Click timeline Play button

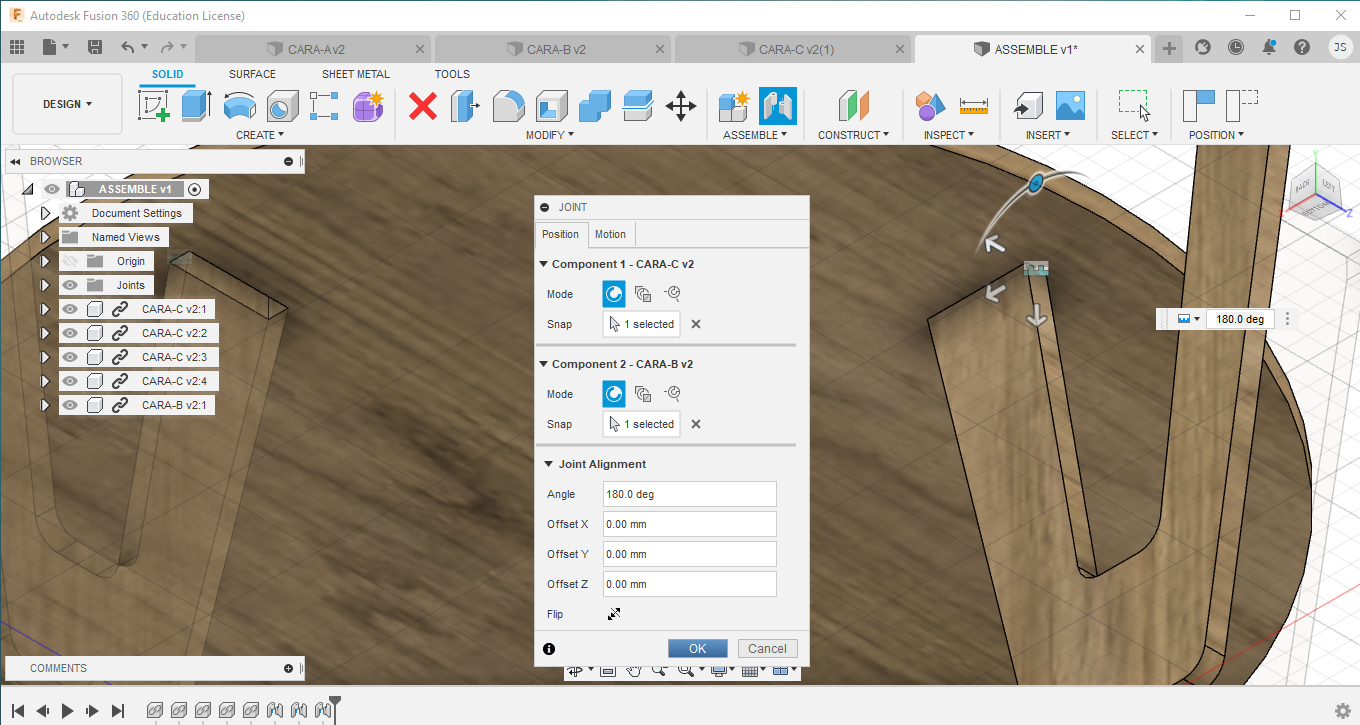click(x=67, y=711)
